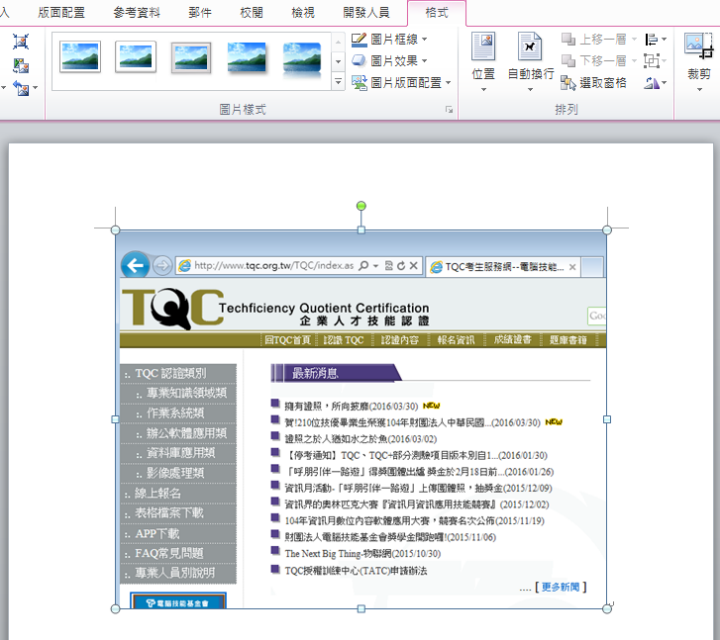Select the second picture style with white frame
The image size is (720, 640).
click(x=135, y=57)
